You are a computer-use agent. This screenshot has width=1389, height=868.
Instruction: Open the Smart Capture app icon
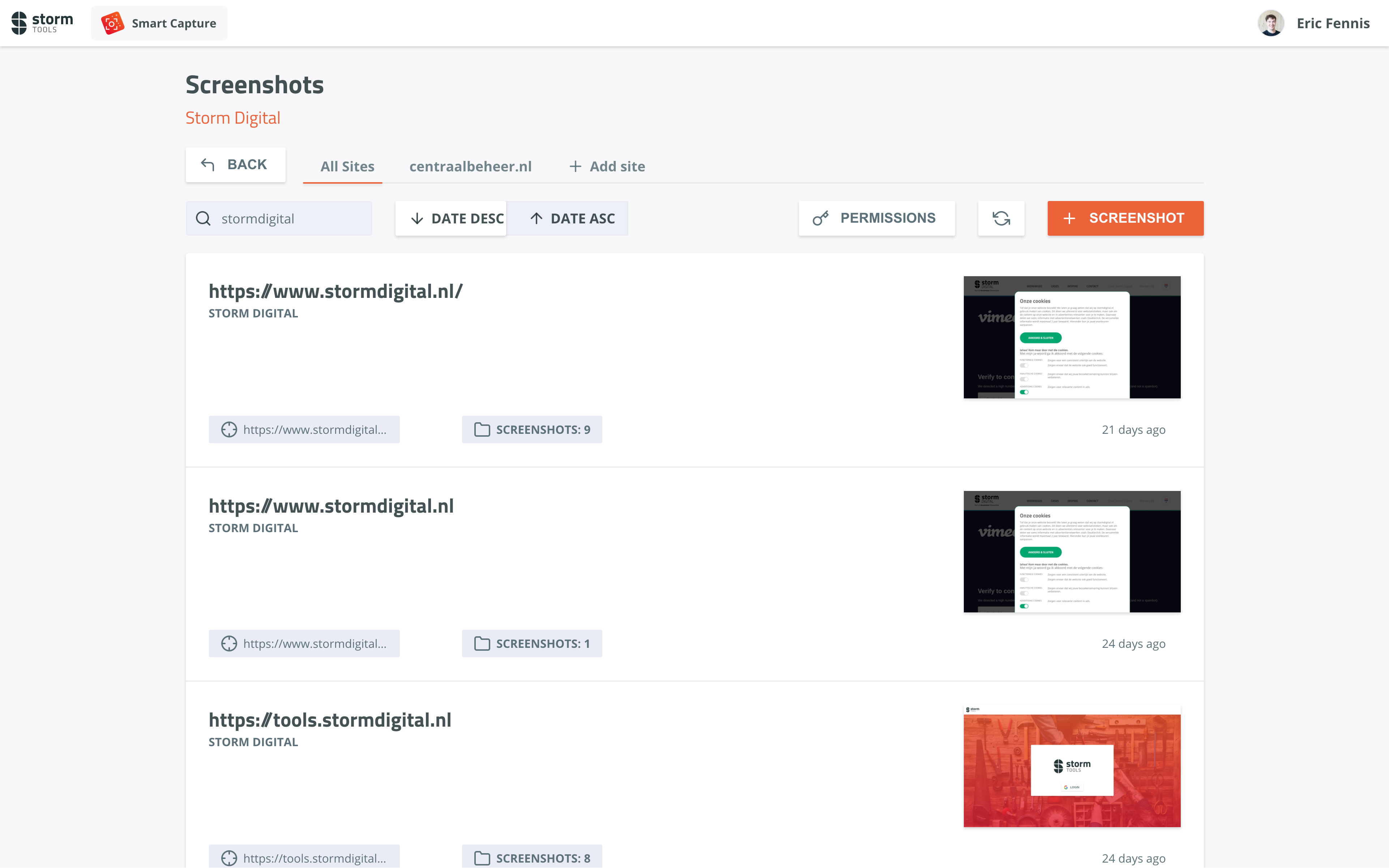click(112, 23)
